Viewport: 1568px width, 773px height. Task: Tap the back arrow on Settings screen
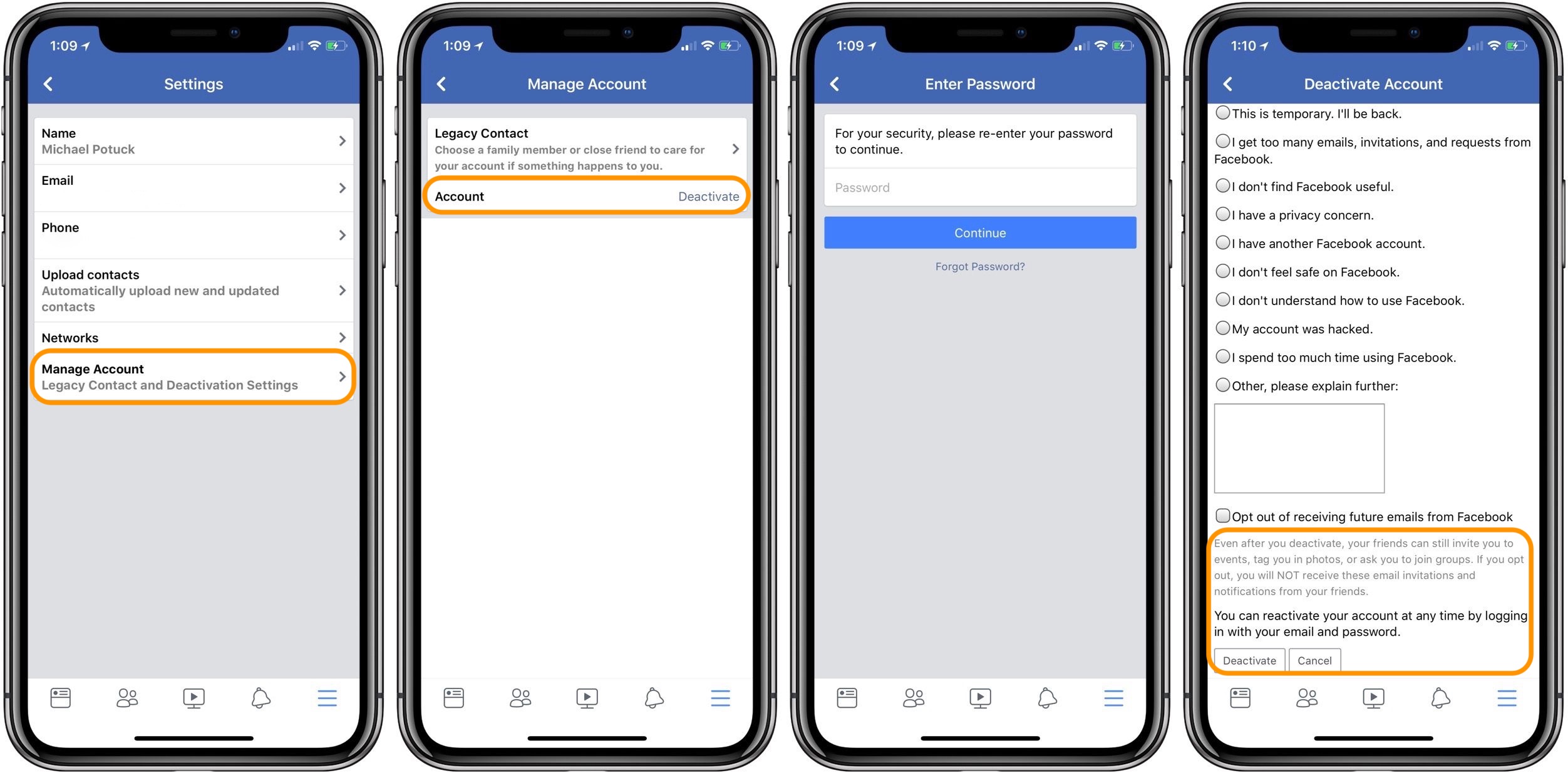46,83
